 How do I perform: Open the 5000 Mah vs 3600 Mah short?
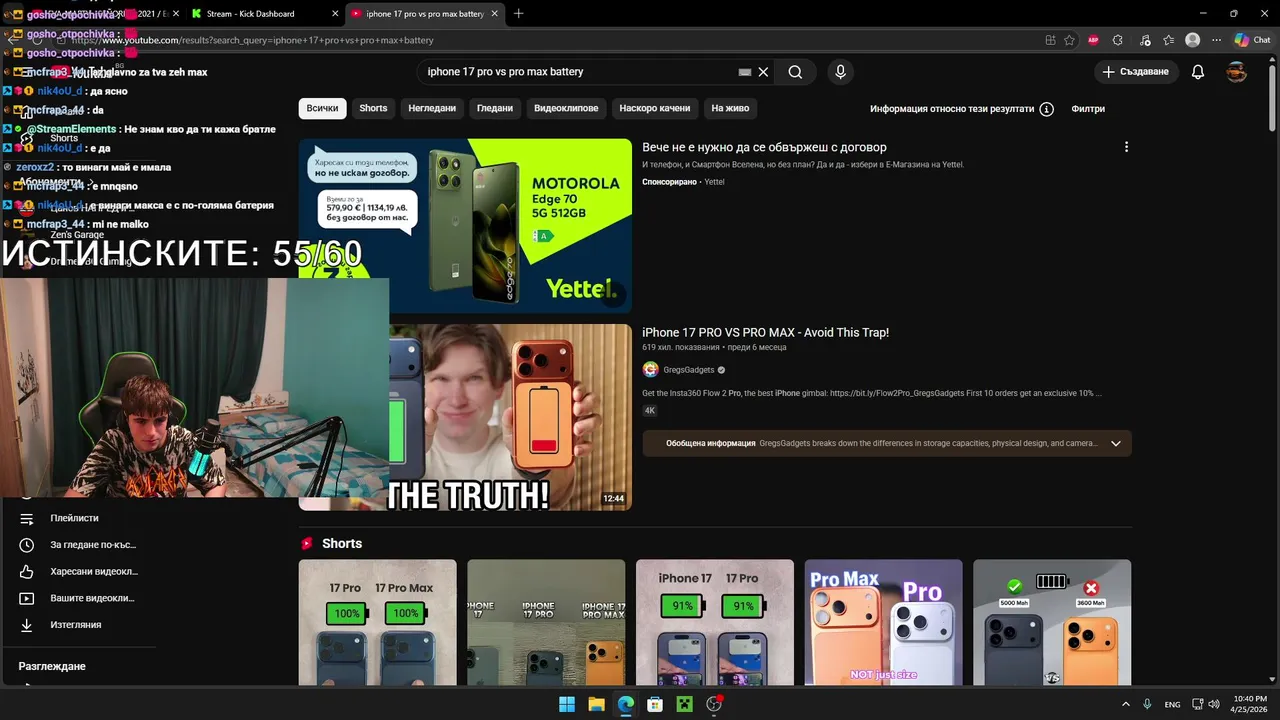pos(1052,622)
